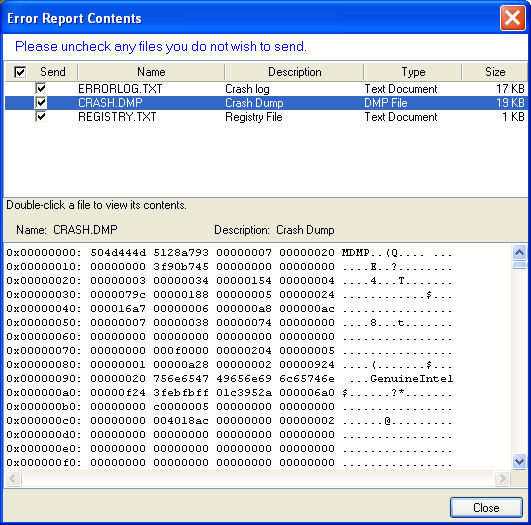Uncheck the ERRORLOG.TXT send checkbox
Viewport: 531px width, 525px height.
[41, 88]
